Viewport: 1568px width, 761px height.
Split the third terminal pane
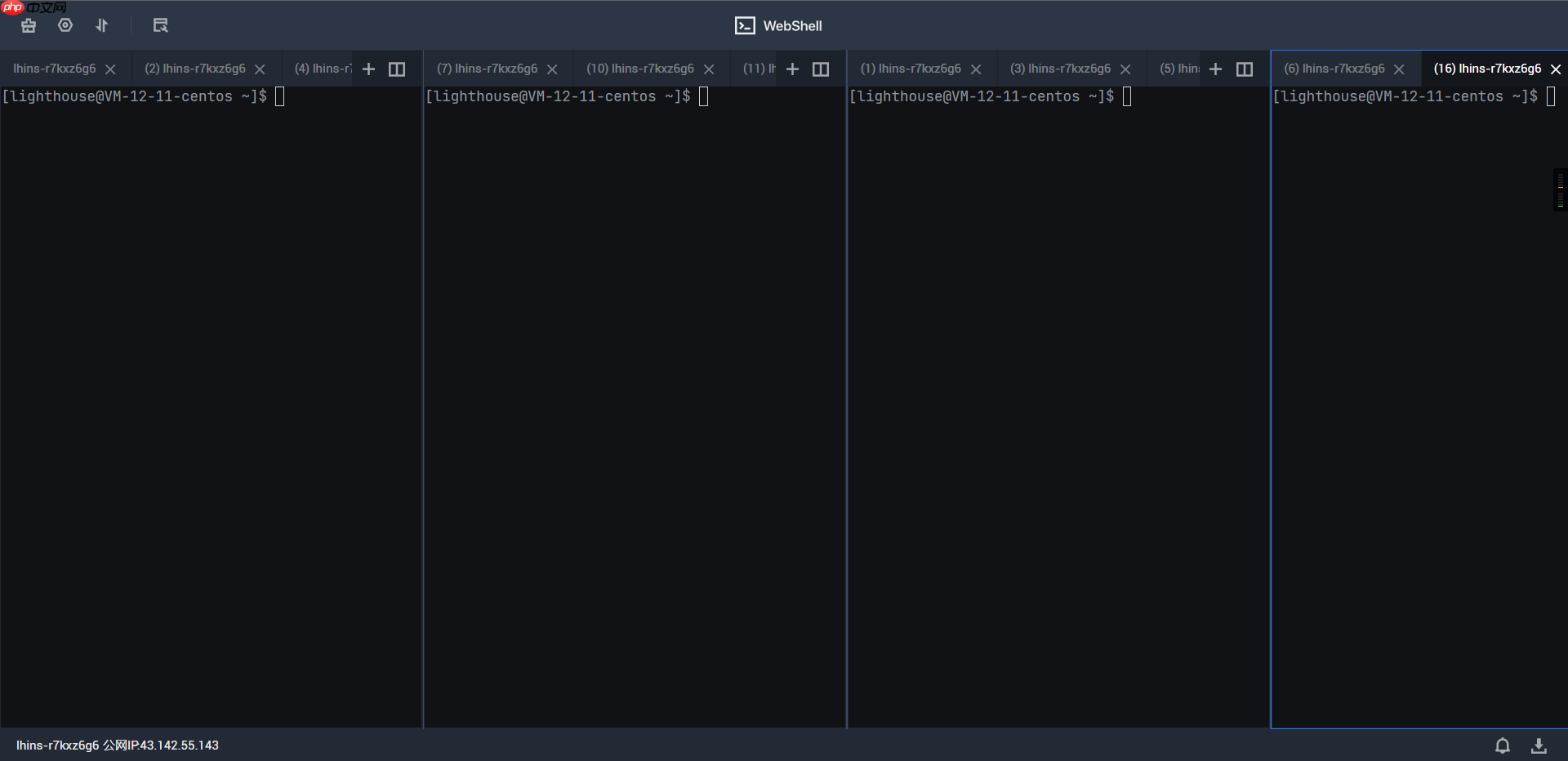pos(1245,69)
